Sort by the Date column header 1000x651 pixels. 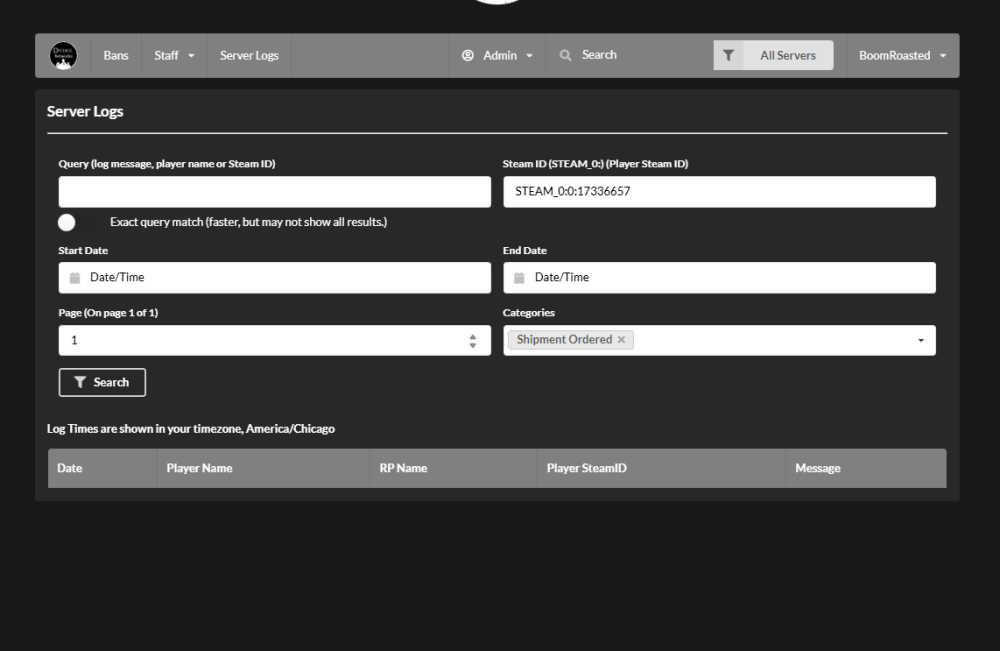(x=70, y=468)
